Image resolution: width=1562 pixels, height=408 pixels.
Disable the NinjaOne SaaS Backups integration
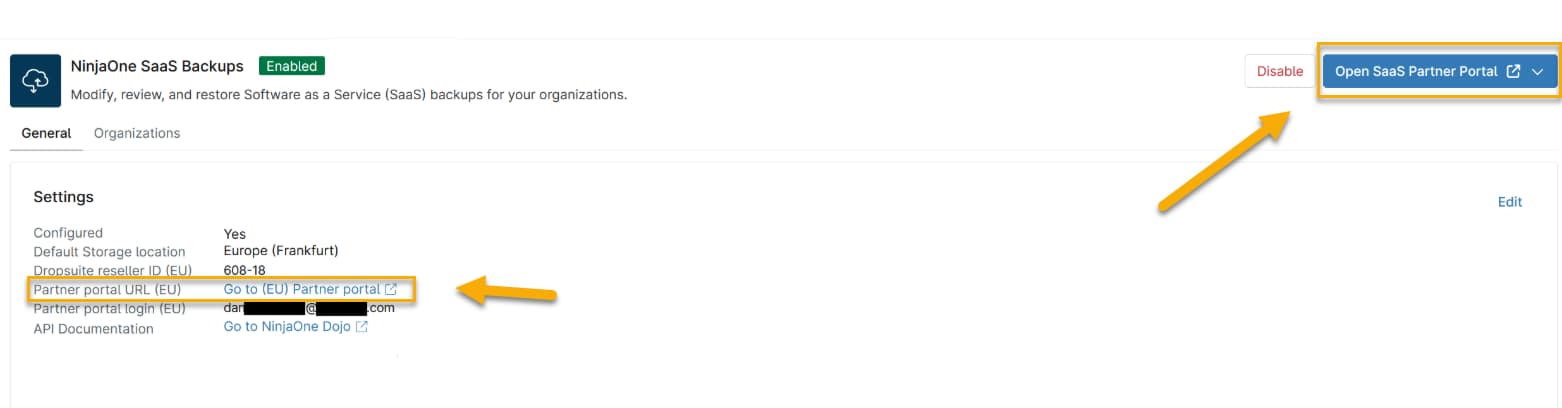tap(1279, 72)
